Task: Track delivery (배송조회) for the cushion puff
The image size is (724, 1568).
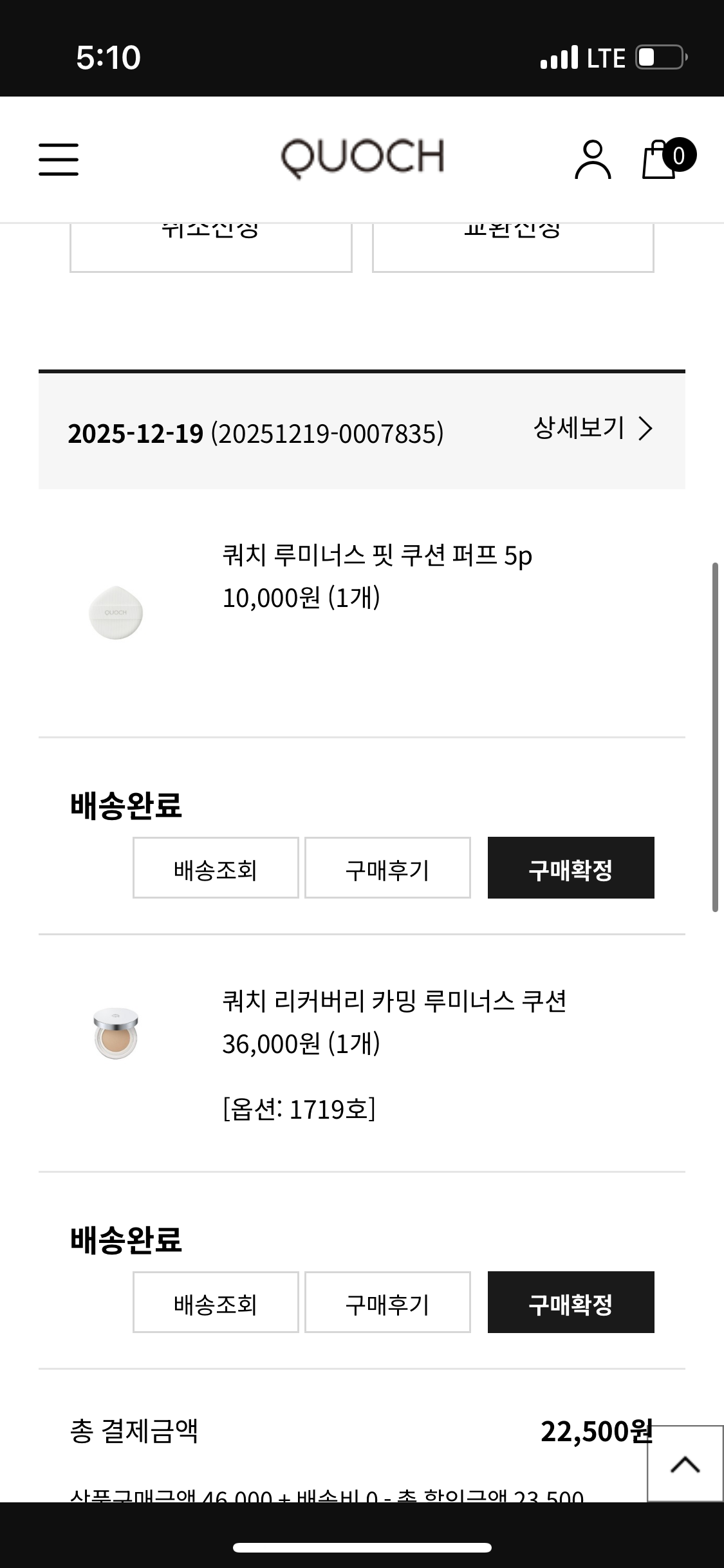Action: (x=216, y=868)
